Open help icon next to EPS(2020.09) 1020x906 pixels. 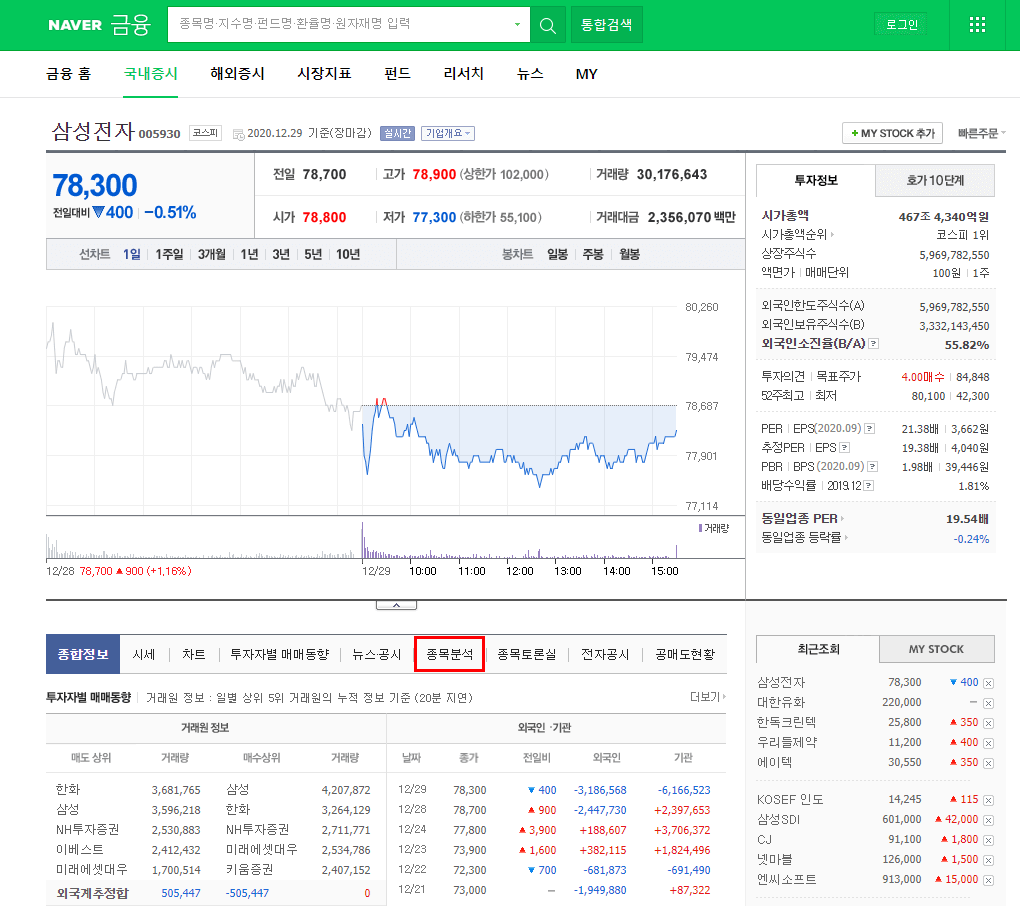(869, 429)
